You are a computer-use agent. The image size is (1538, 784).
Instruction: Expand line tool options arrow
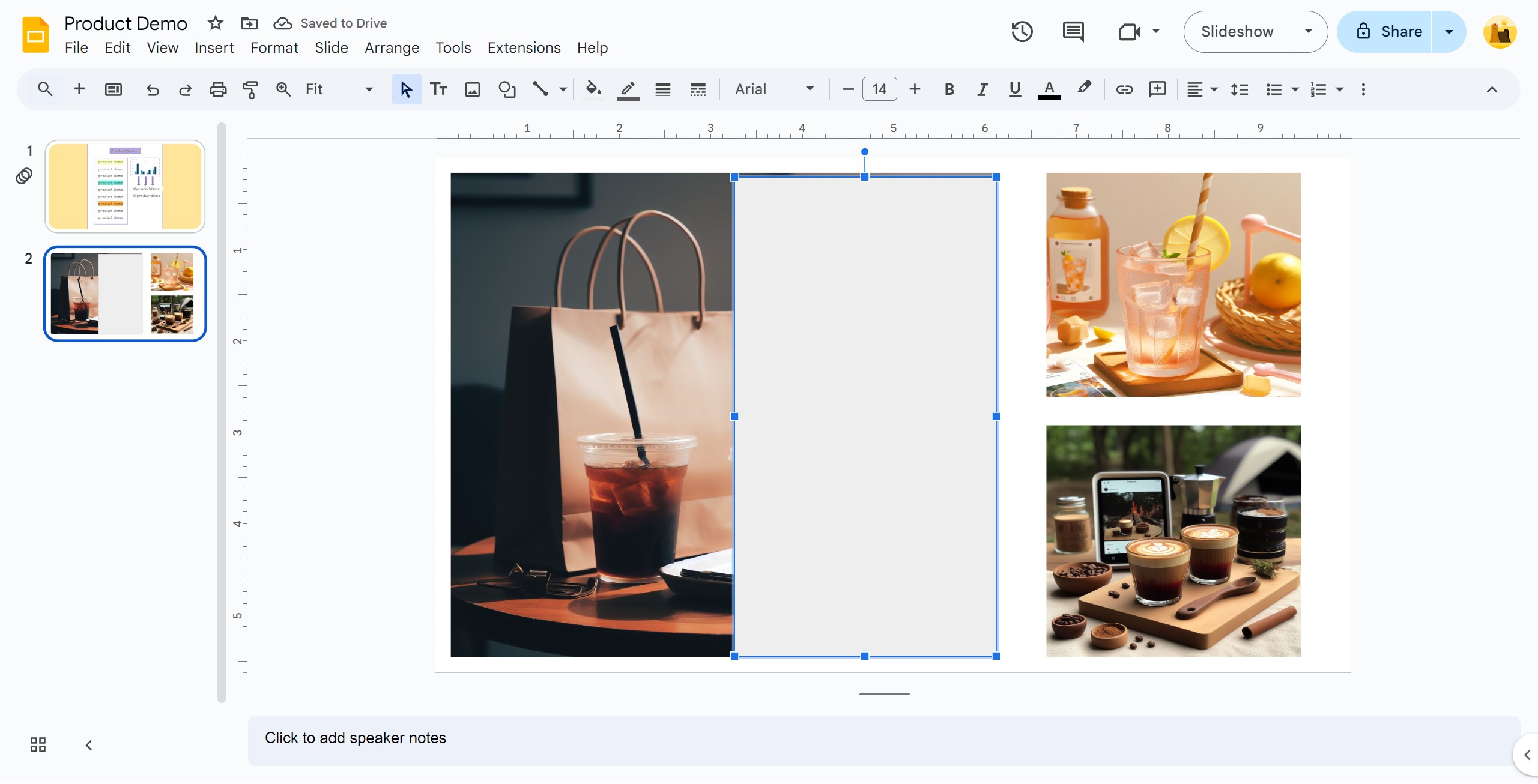click(563, 89)
